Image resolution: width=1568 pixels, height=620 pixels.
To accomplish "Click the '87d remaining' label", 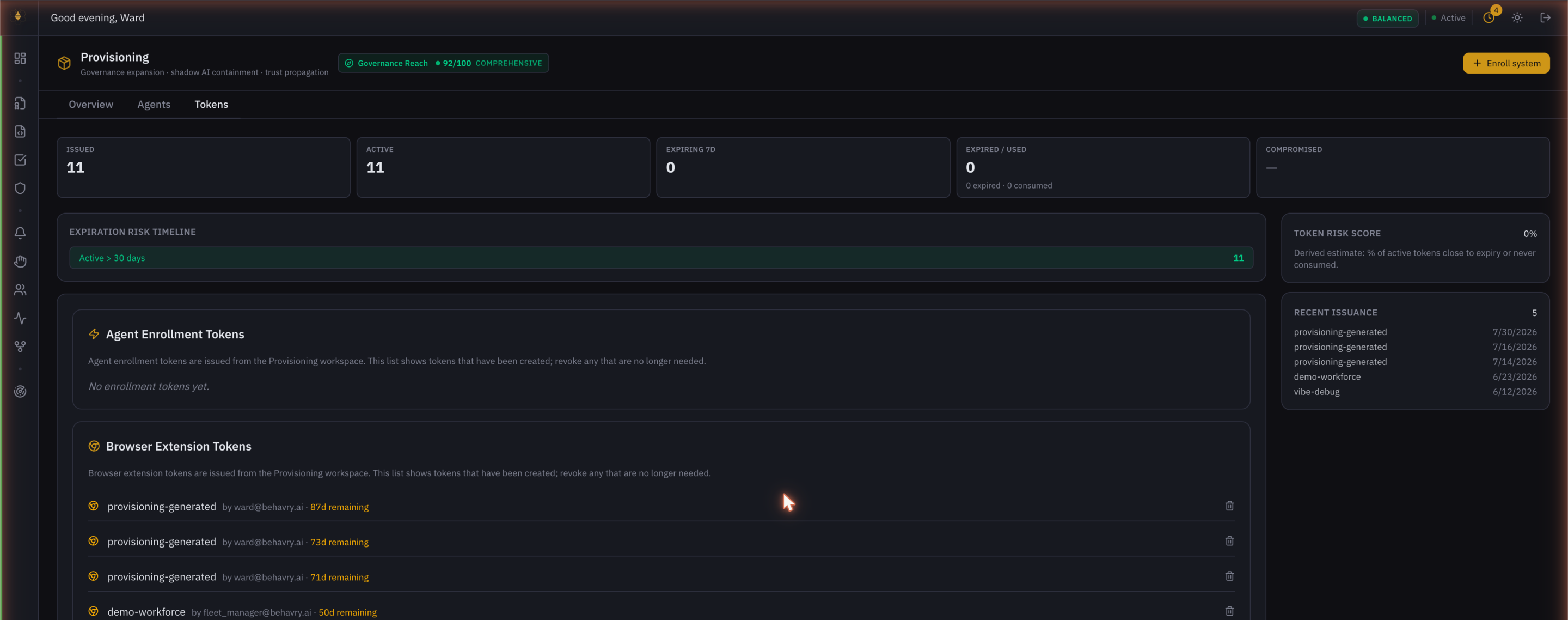I will pyautogui.click(x=339, y=507).
